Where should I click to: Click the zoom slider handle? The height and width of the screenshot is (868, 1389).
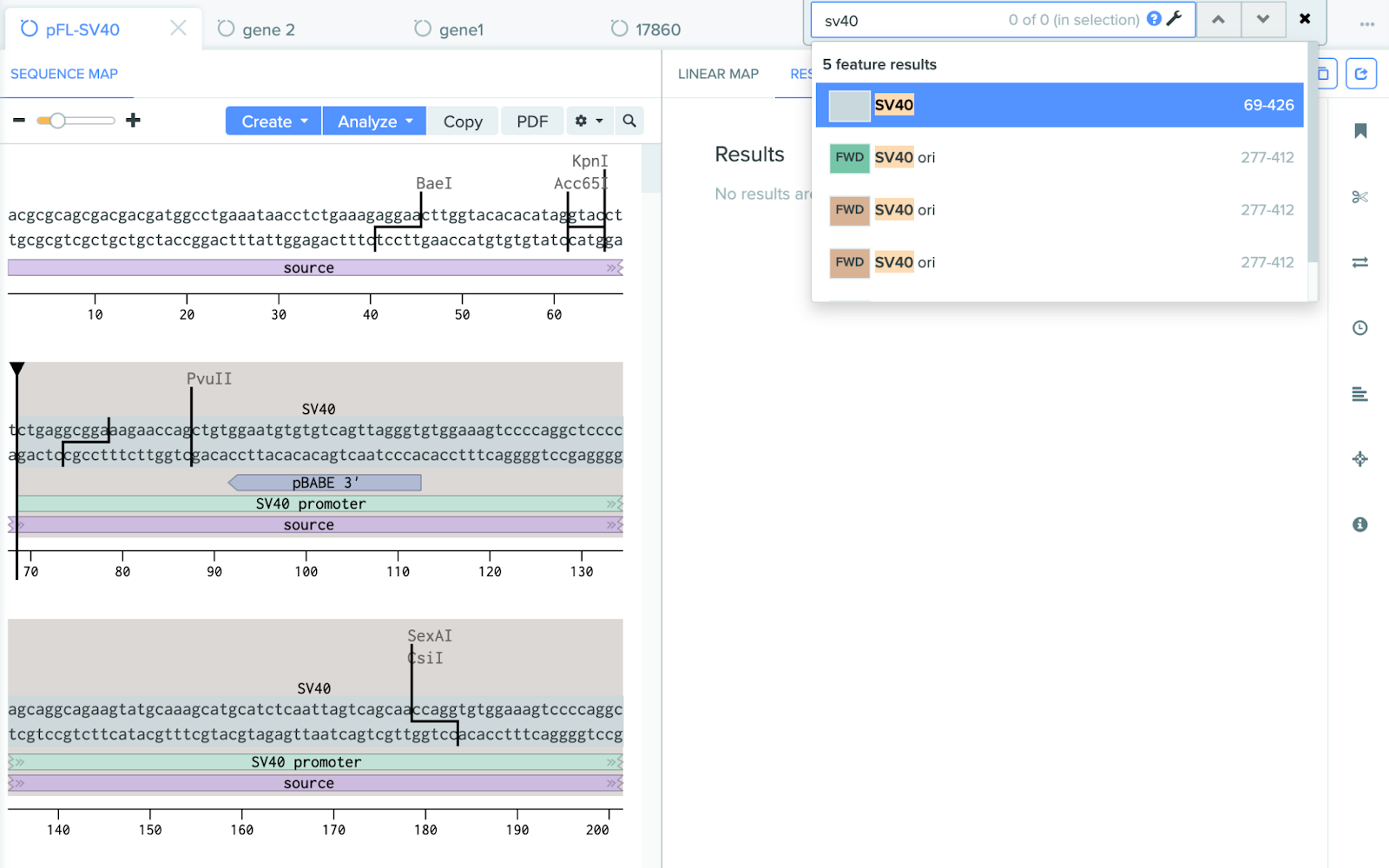(x=57, y=121)
